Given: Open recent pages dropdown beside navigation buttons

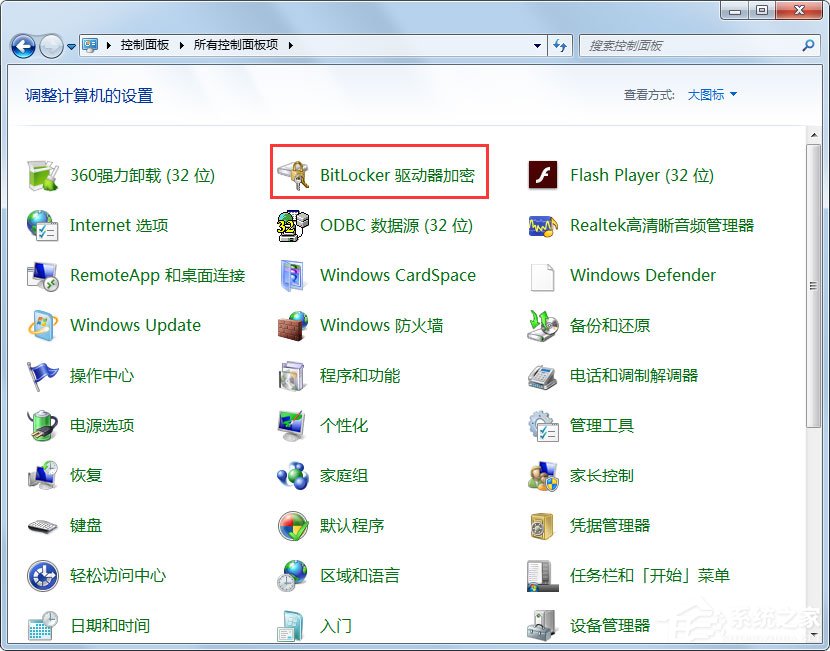Looking at the screenshot, I should 70,46.
